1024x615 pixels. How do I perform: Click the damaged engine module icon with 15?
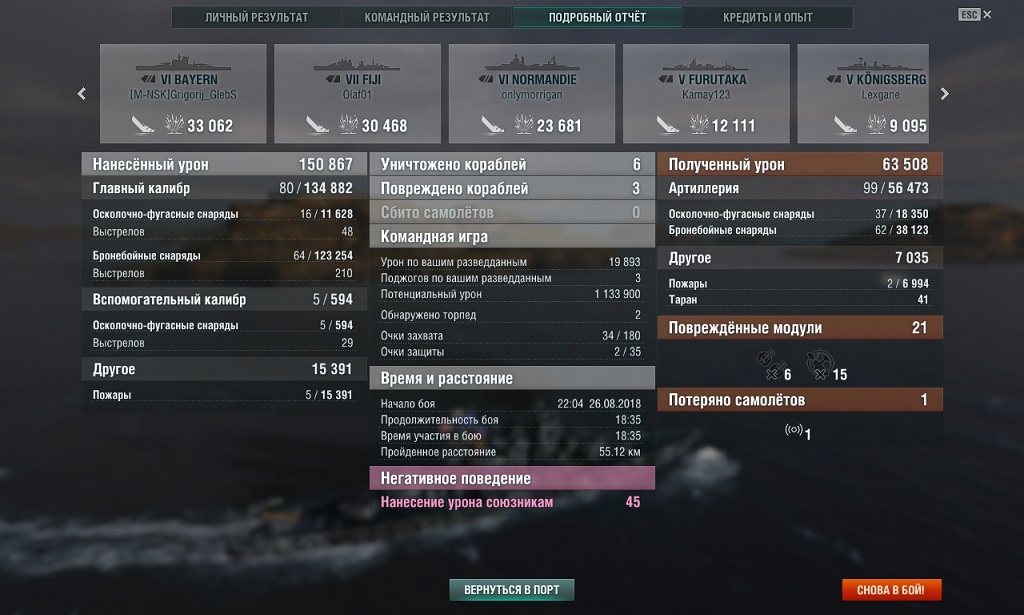tap(819, 364)
